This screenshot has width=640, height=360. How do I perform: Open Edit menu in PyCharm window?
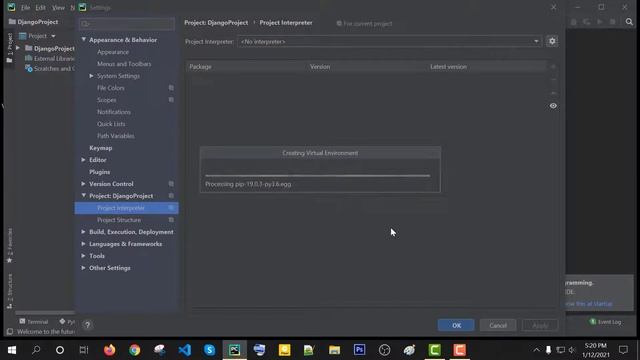pyautogui.click(x=40, y=7)
